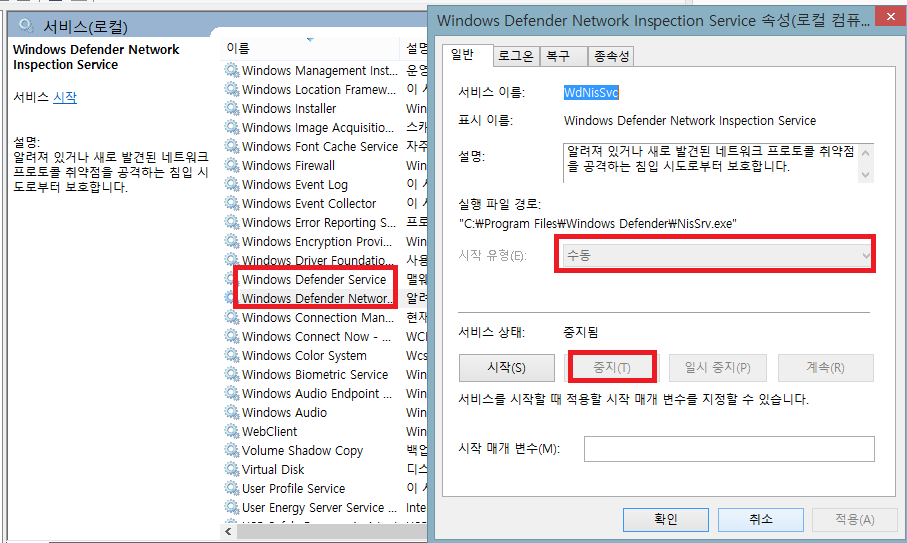Click the 서비스(로컬) header icon
Viewport: 907px width, 543px height.
pos(26,25)
